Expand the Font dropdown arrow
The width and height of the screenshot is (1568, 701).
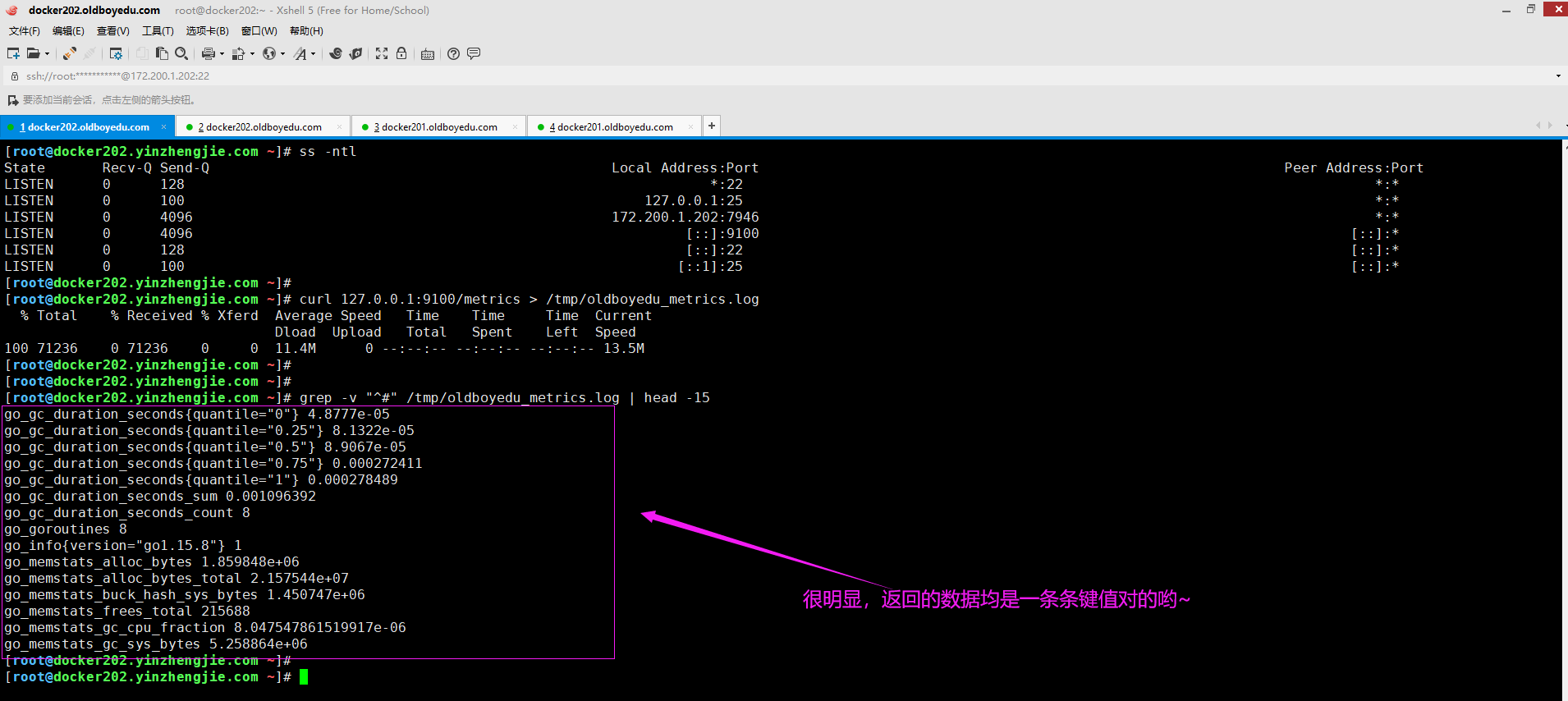[313, 54]
